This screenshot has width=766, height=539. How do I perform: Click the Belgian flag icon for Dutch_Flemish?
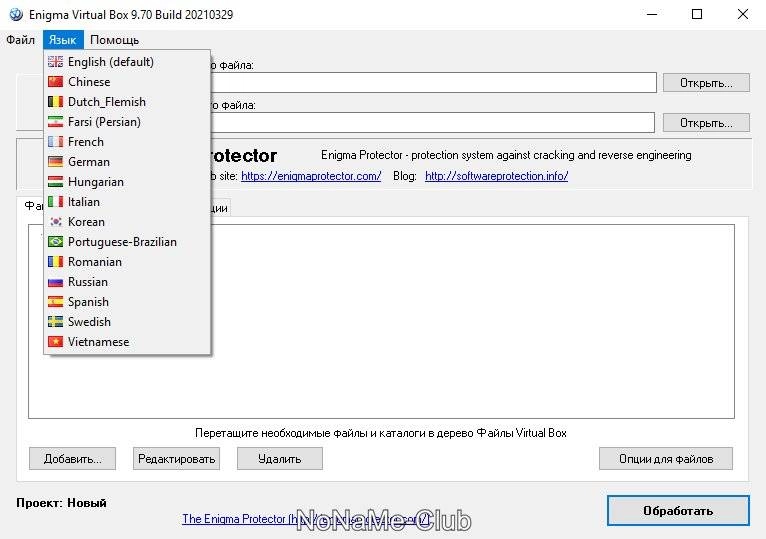point(55,102)
